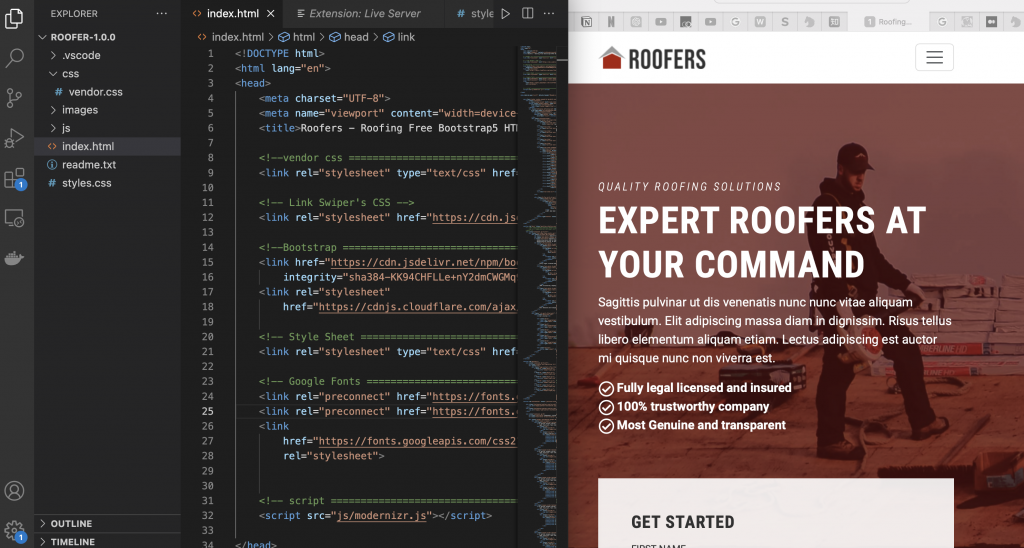Open the Docker whale view
The image size is (1024, 548).
click(x=14, y=258)
